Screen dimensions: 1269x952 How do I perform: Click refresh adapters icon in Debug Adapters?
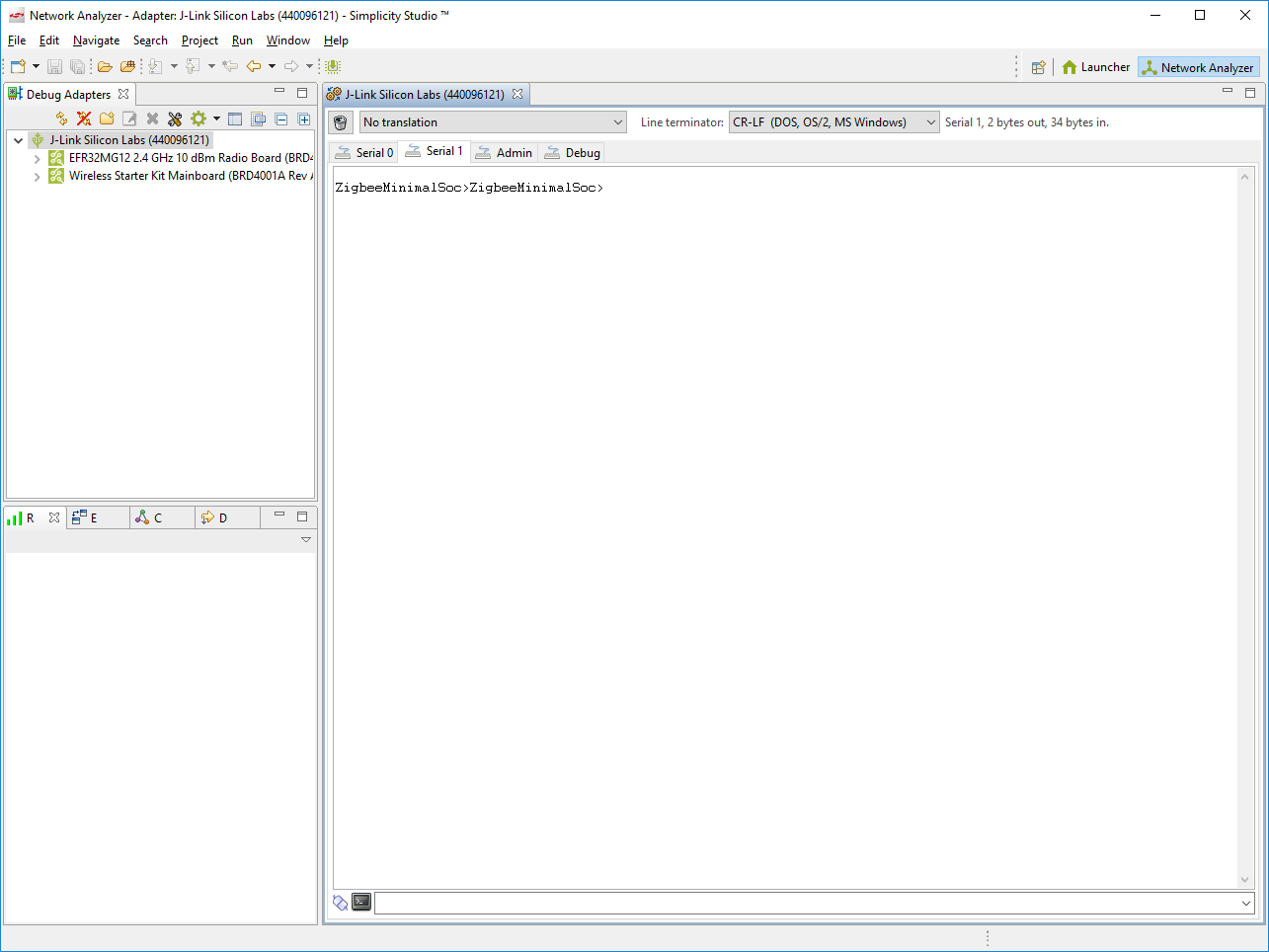[61, 119]
